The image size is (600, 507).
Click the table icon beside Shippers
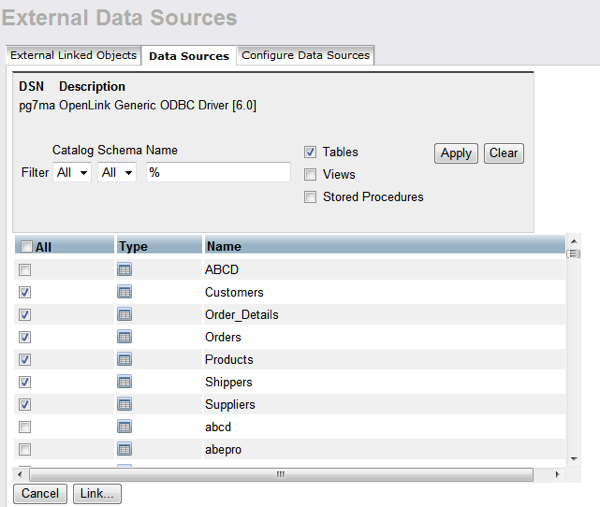[125, 382]
